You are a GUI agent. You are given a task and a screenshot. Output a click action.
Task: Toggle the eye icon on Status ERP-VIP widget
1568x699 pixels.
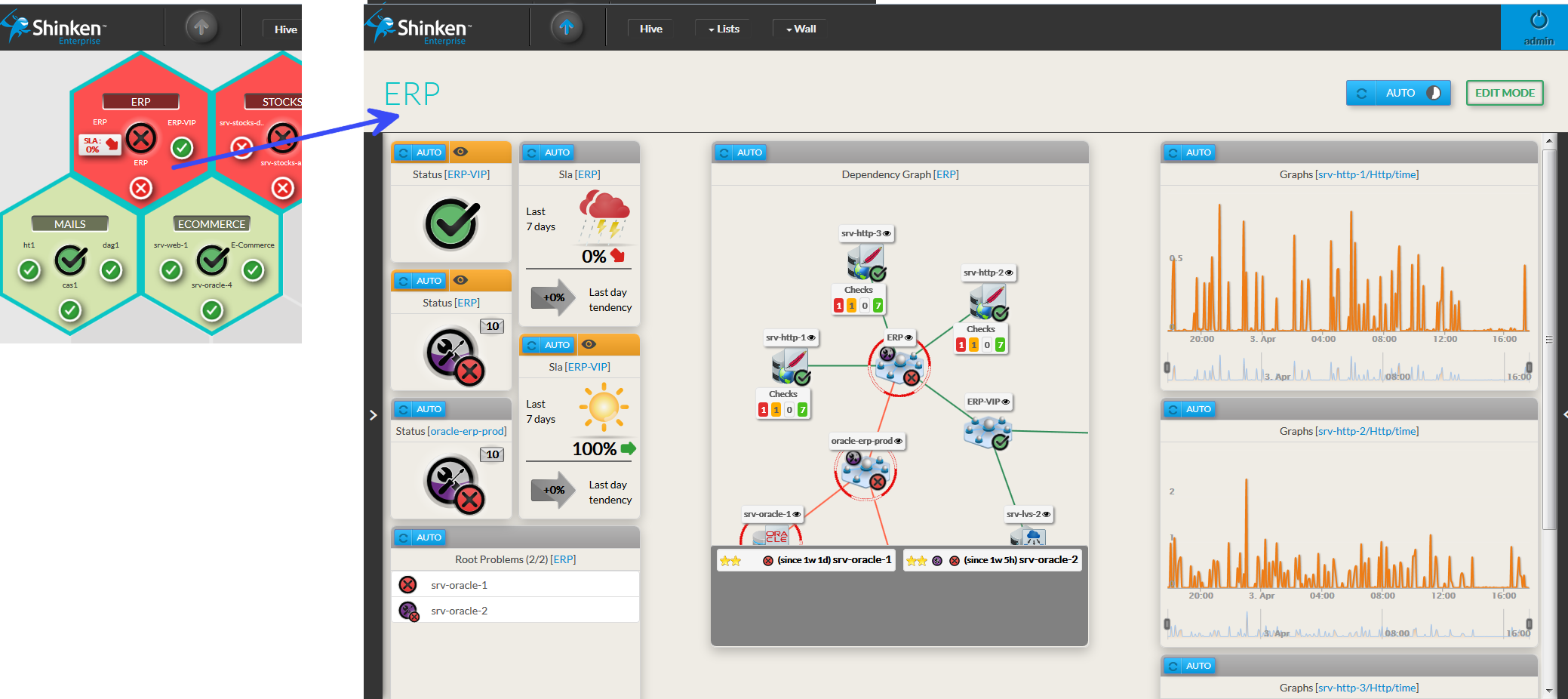pyautogui.click(x=460, y=152)
